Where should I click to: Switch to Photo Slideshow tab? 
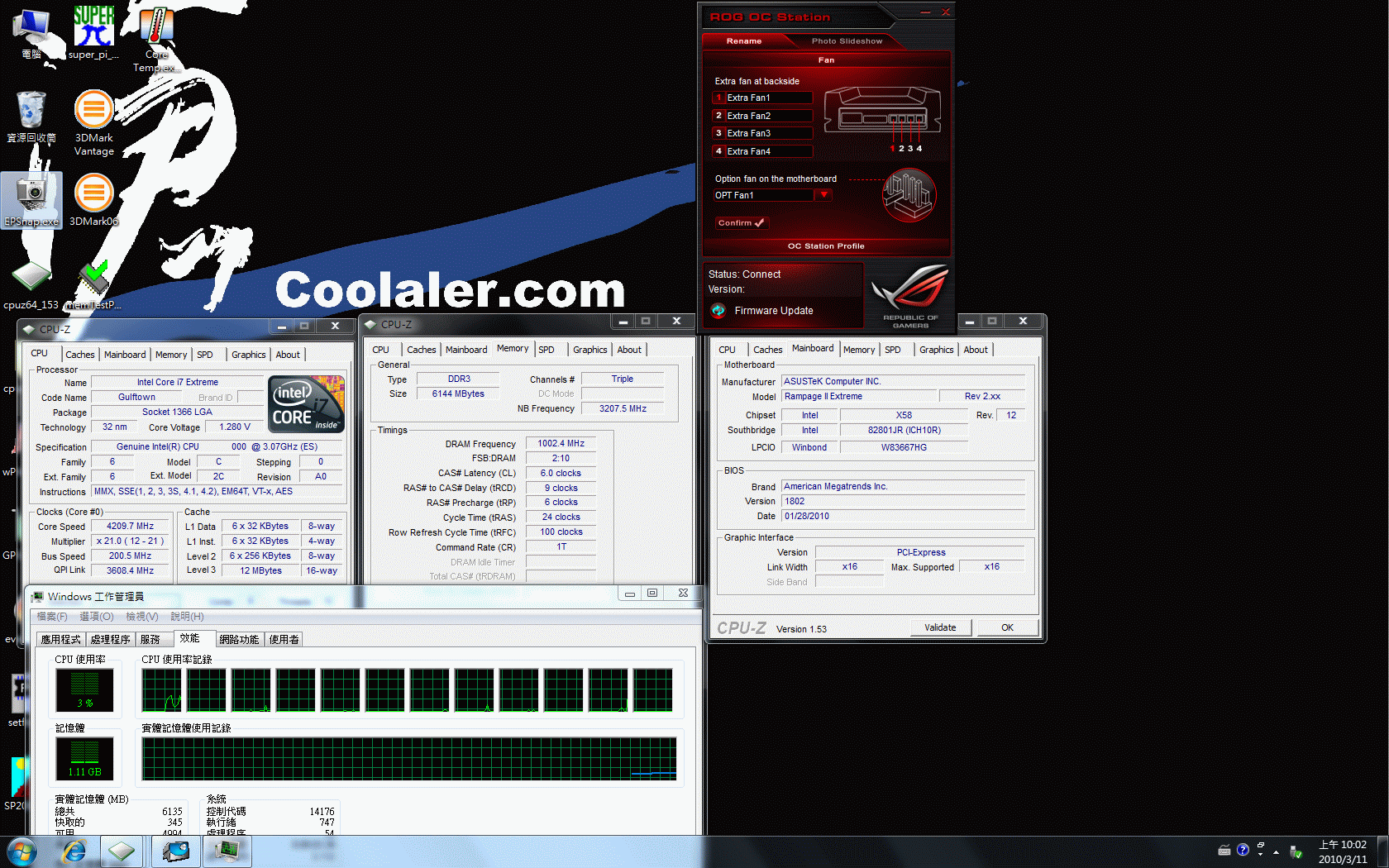847,41
